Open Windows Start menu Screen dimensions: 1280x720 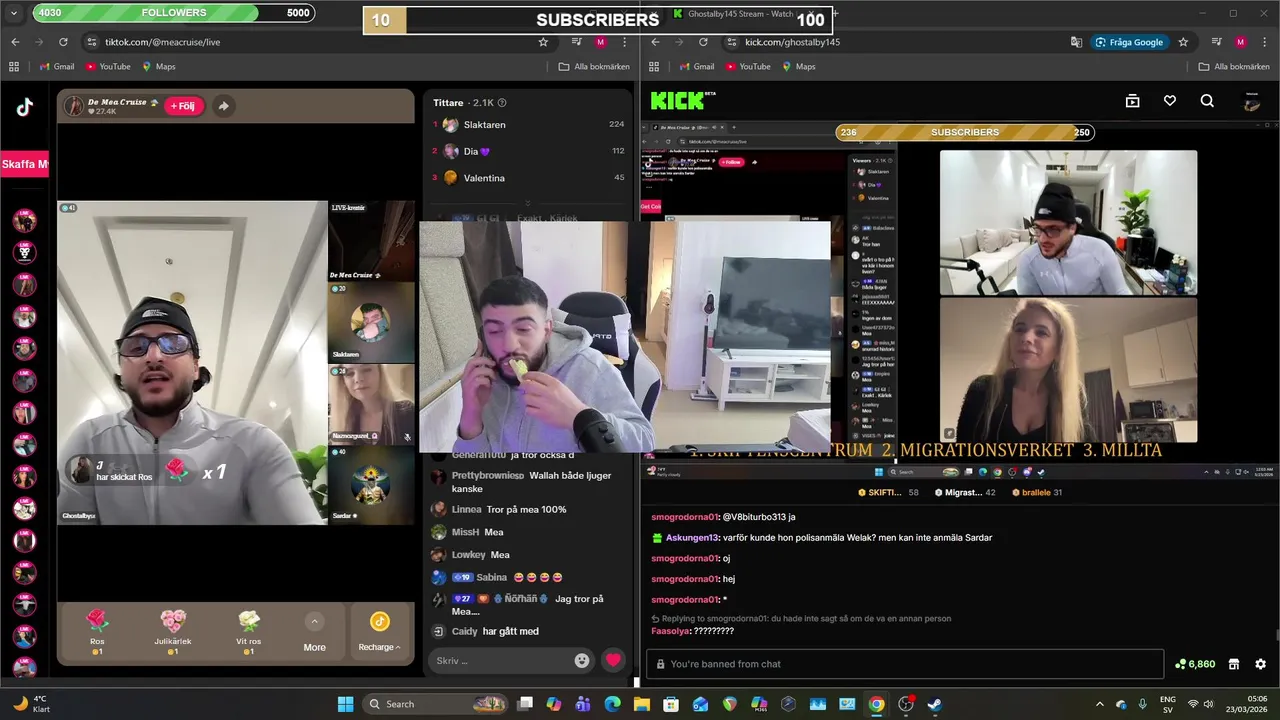[345, 704]
